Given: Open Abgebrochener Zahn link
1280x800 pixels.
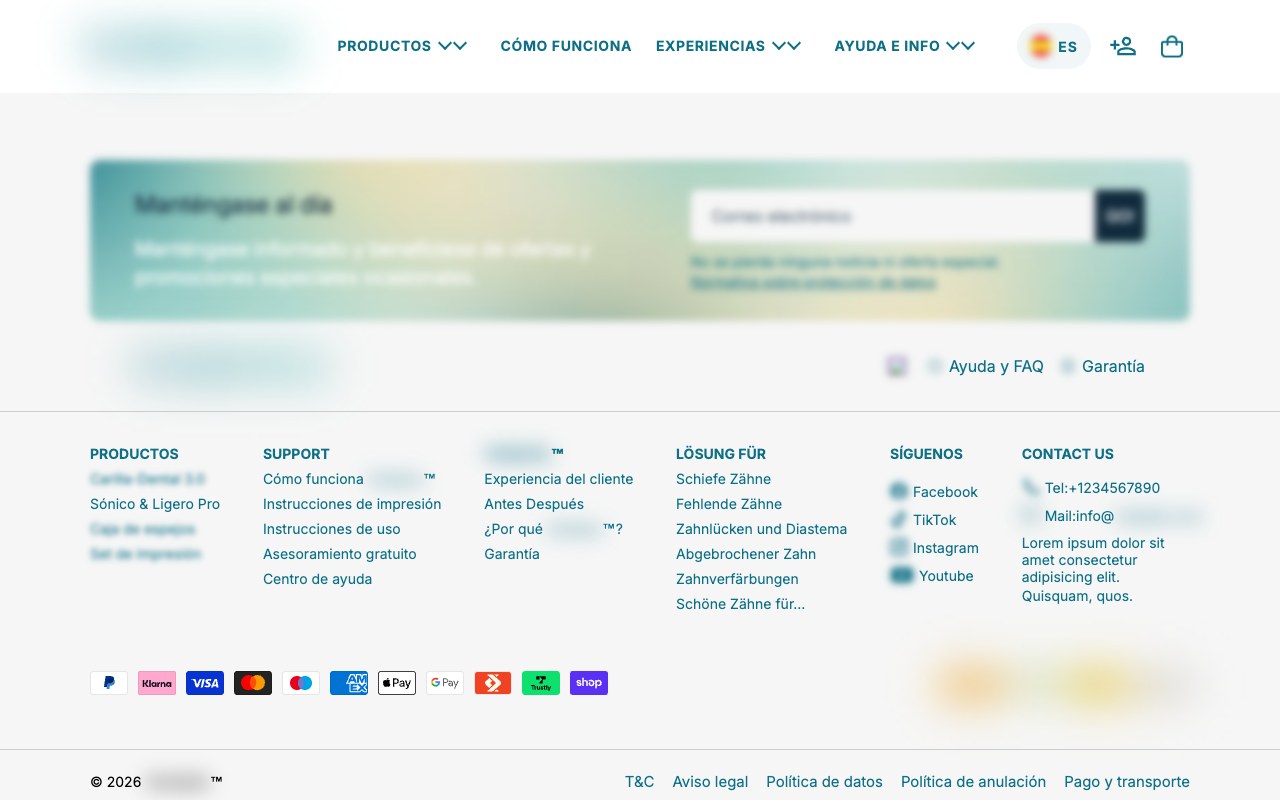Looking at the screenshot, I should coord(746,554).
